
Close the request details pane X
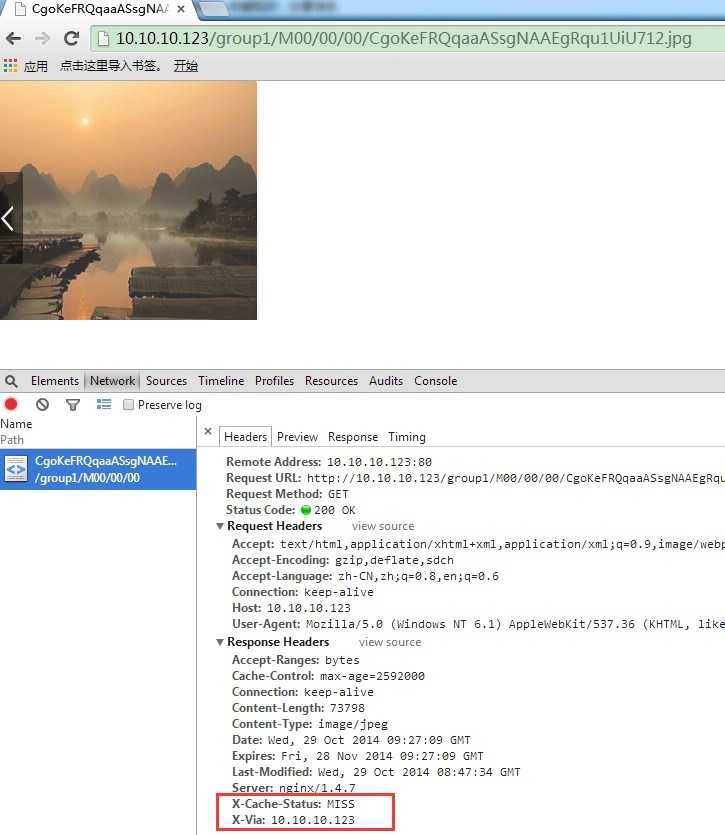click(x=208, y=431)
